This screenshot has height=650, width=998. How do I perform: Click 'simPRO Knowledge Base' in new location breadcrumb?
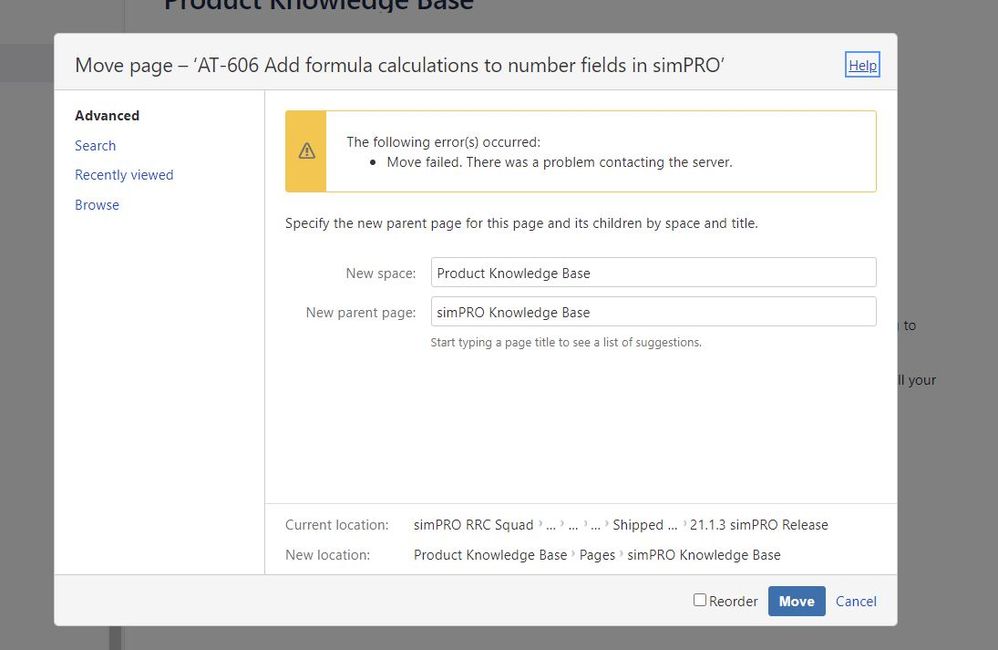point(704,555)
